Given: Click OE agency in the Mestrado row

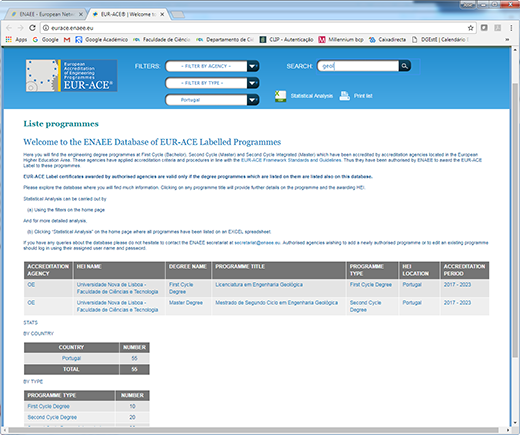Looking at the screenshot, I should point(31,303).
